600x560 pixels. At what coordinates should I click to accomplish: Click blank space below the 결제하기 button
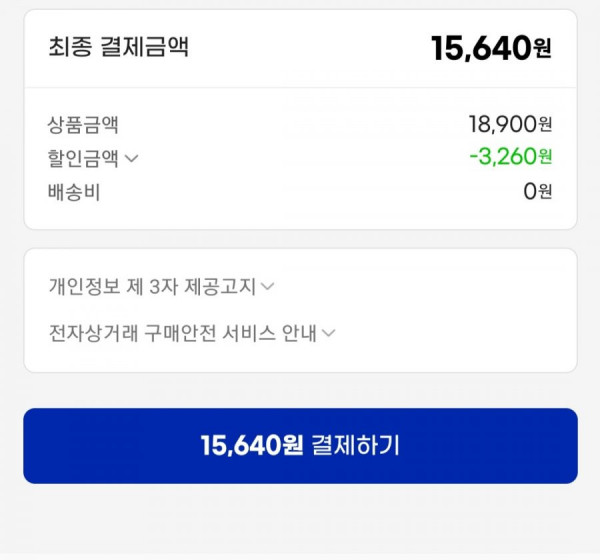coord(300,517)
